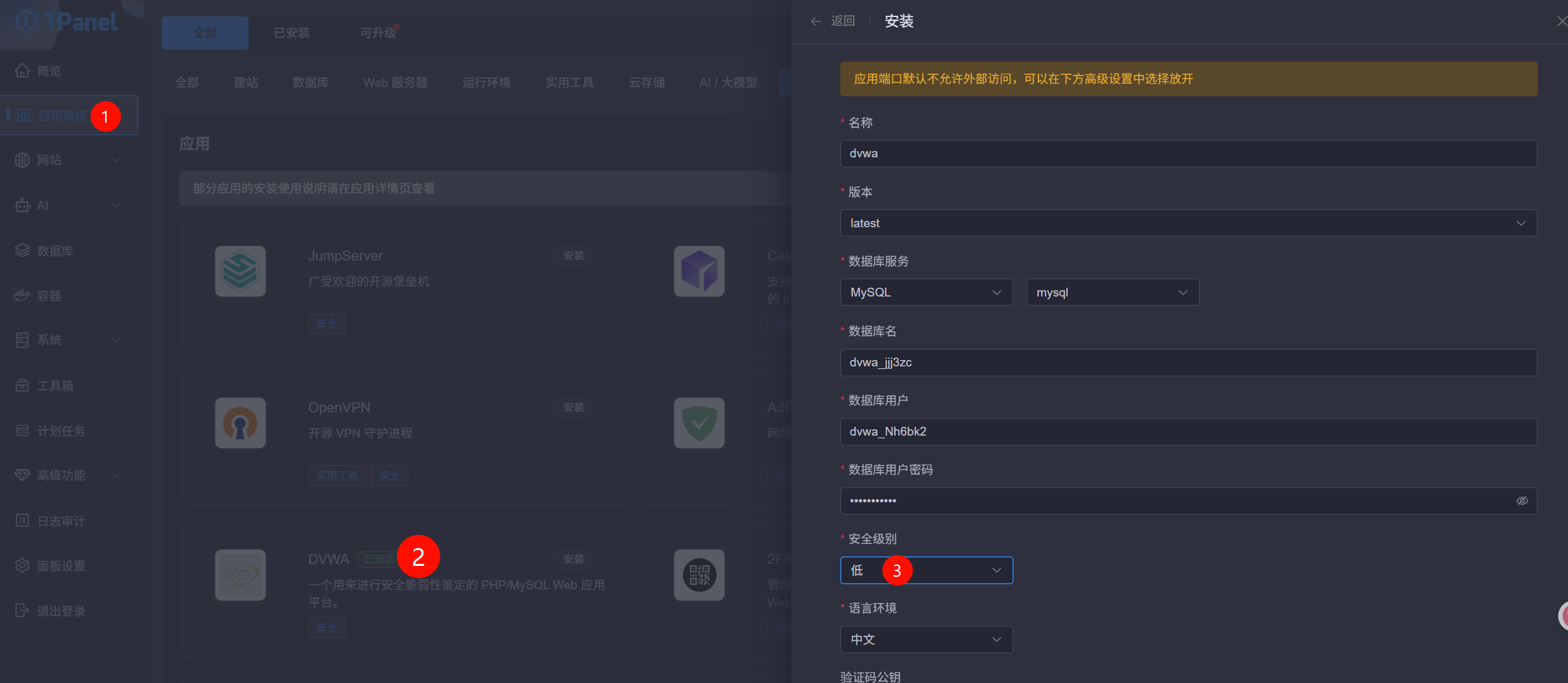Click the Database stack icon in sidebar
The height and width of the screenshot is (683, 1568).
pyautogui.click(x=22, y=251)
